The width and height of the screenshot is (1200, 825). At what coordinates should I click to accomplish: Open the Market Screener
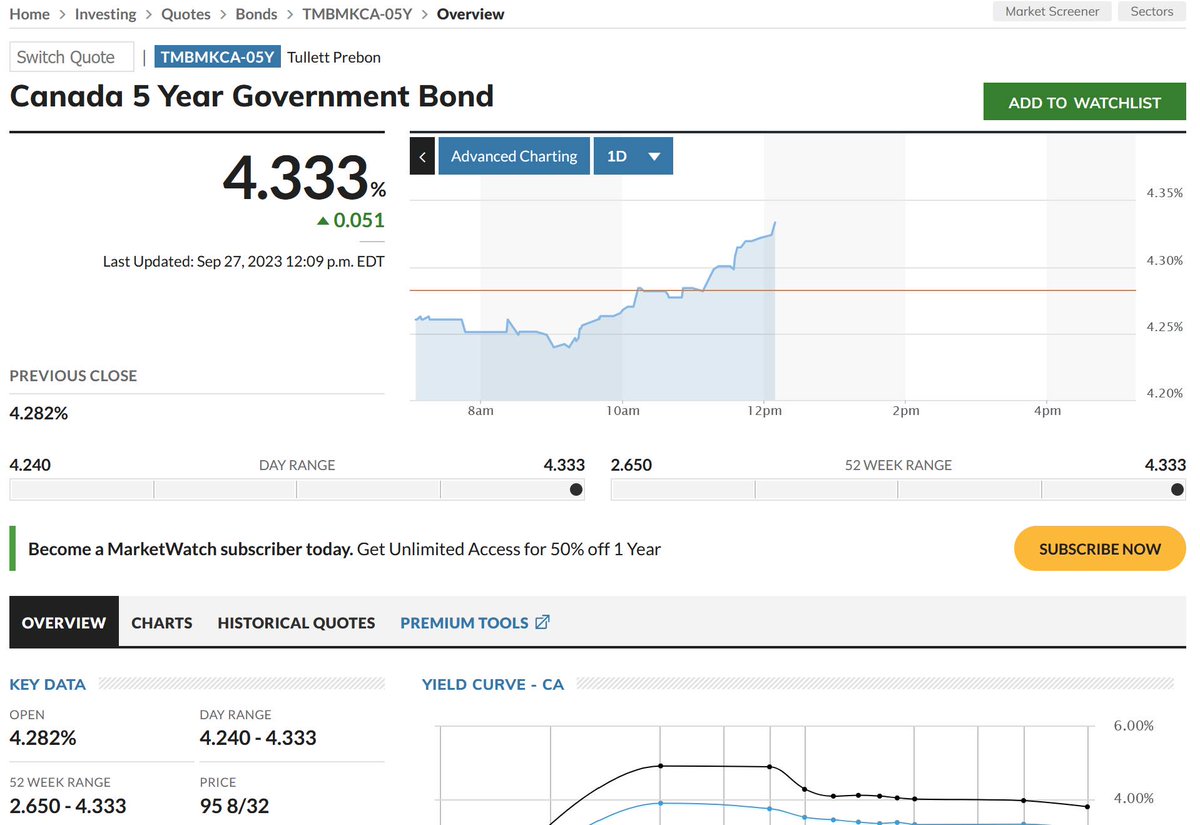pos(1051,11)
